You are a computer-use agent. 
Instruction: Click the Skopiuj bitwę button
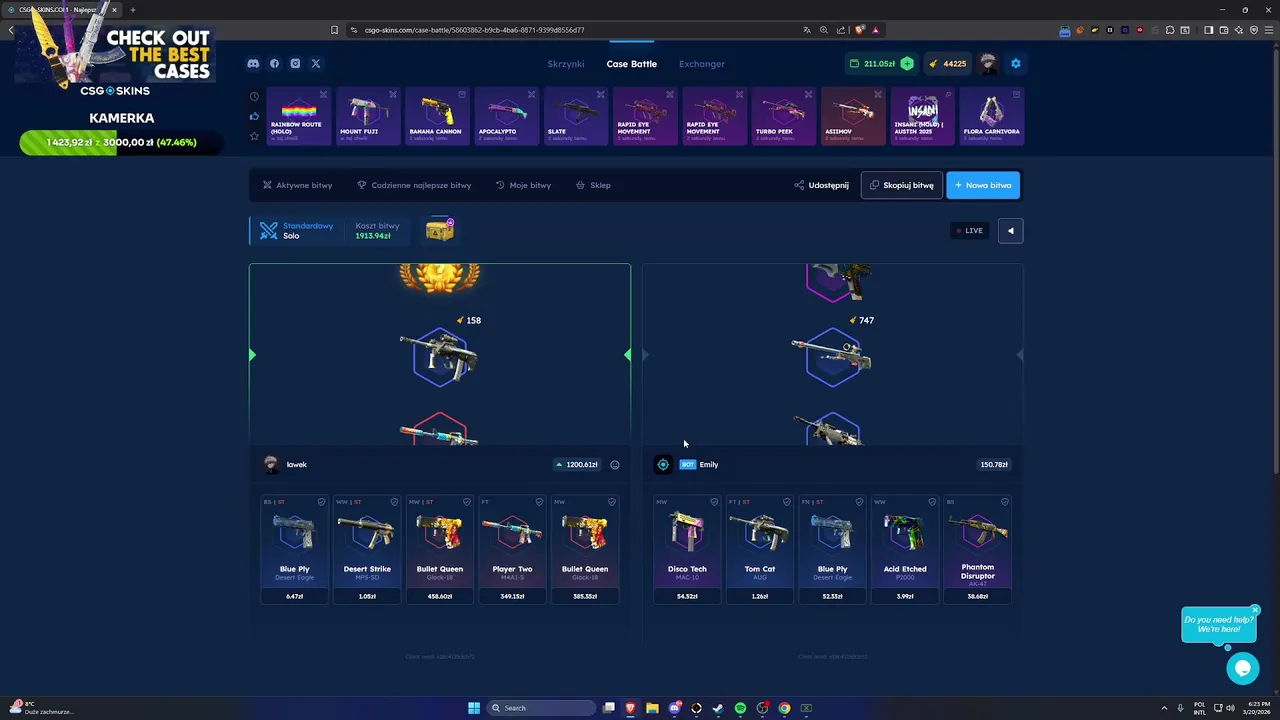[x=901, y=185]
